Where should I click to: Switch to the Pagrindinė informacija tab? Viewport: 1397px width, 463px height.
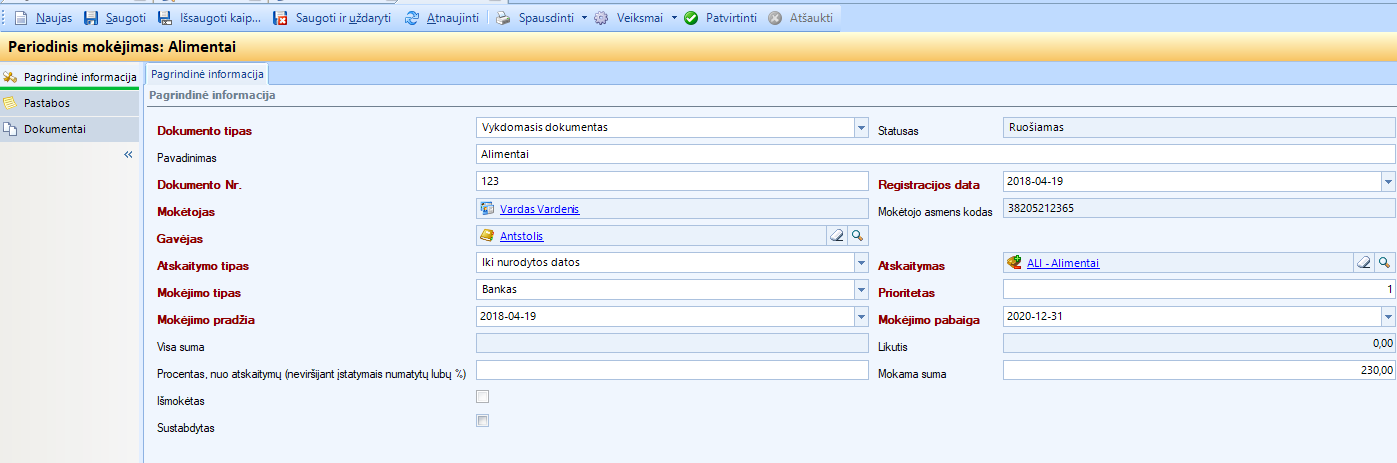[x=207, y=74]
